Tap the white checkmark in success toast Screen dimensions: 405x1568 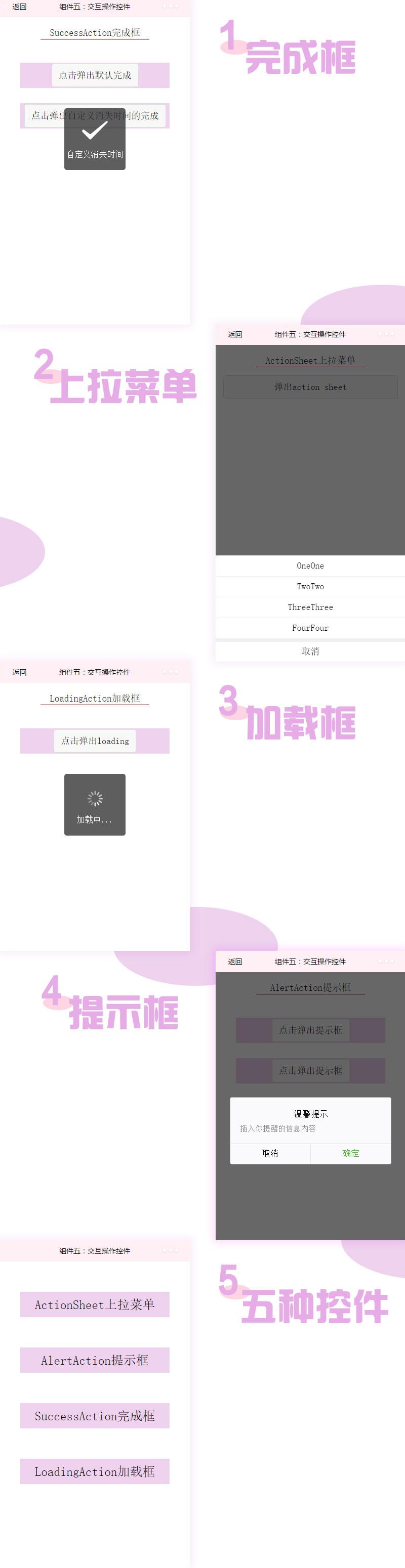pos(95,130)
